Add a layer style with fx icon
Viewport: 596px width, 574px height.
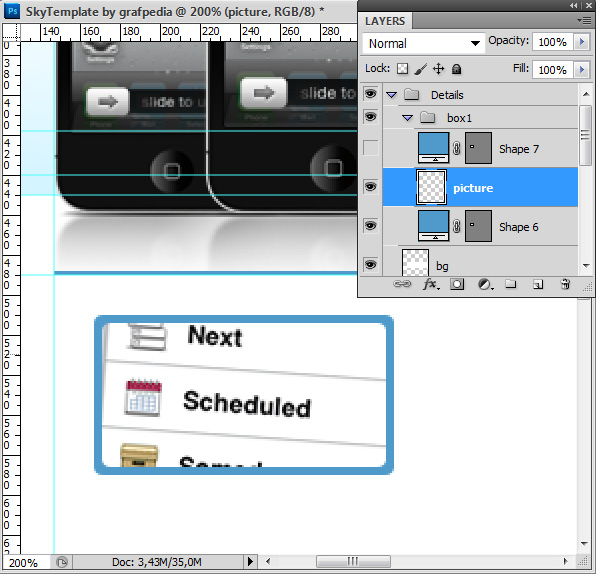(431, 284)
